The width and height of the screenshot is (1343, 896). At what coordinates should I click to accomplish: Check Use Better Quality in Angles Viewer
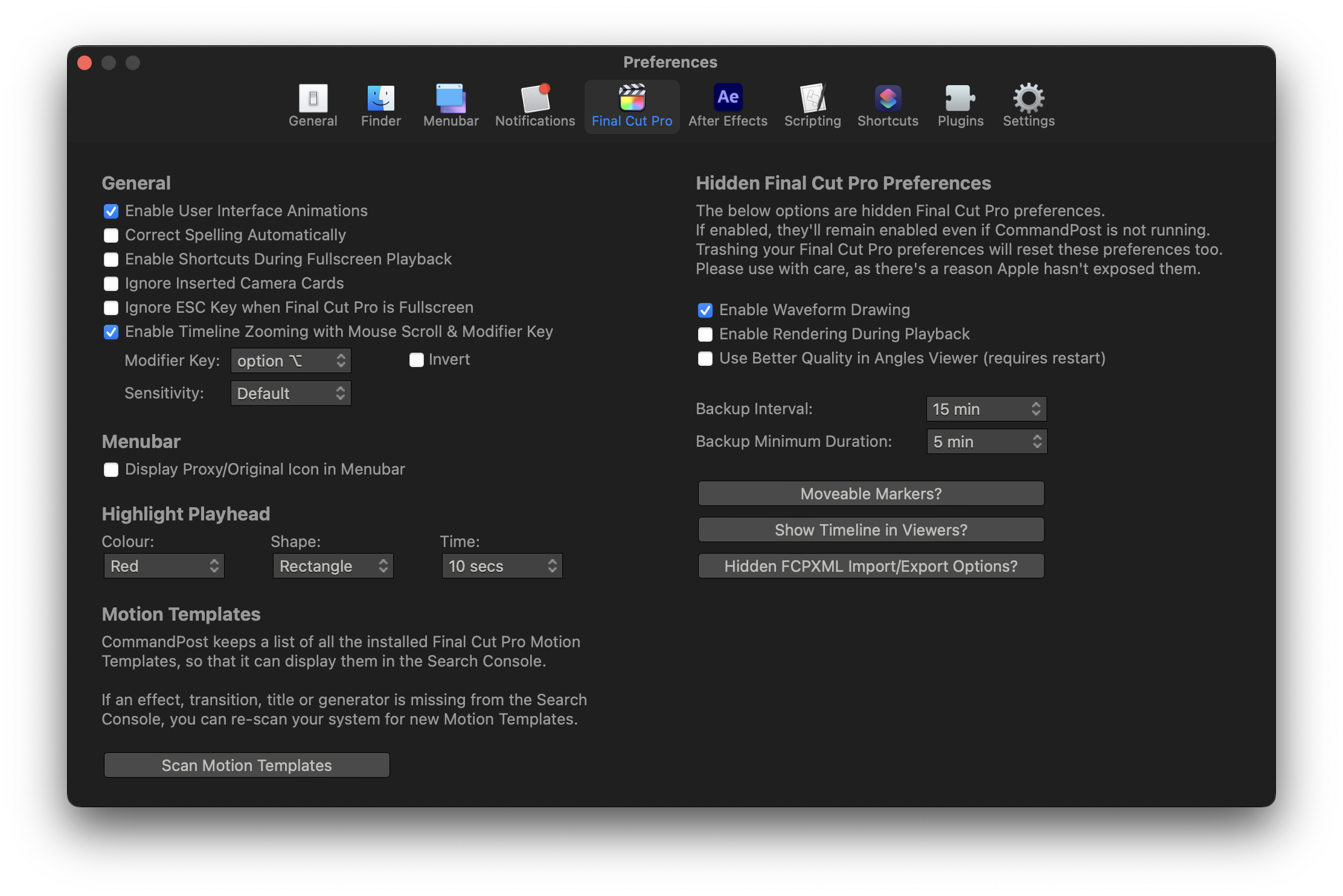(705, 359)
